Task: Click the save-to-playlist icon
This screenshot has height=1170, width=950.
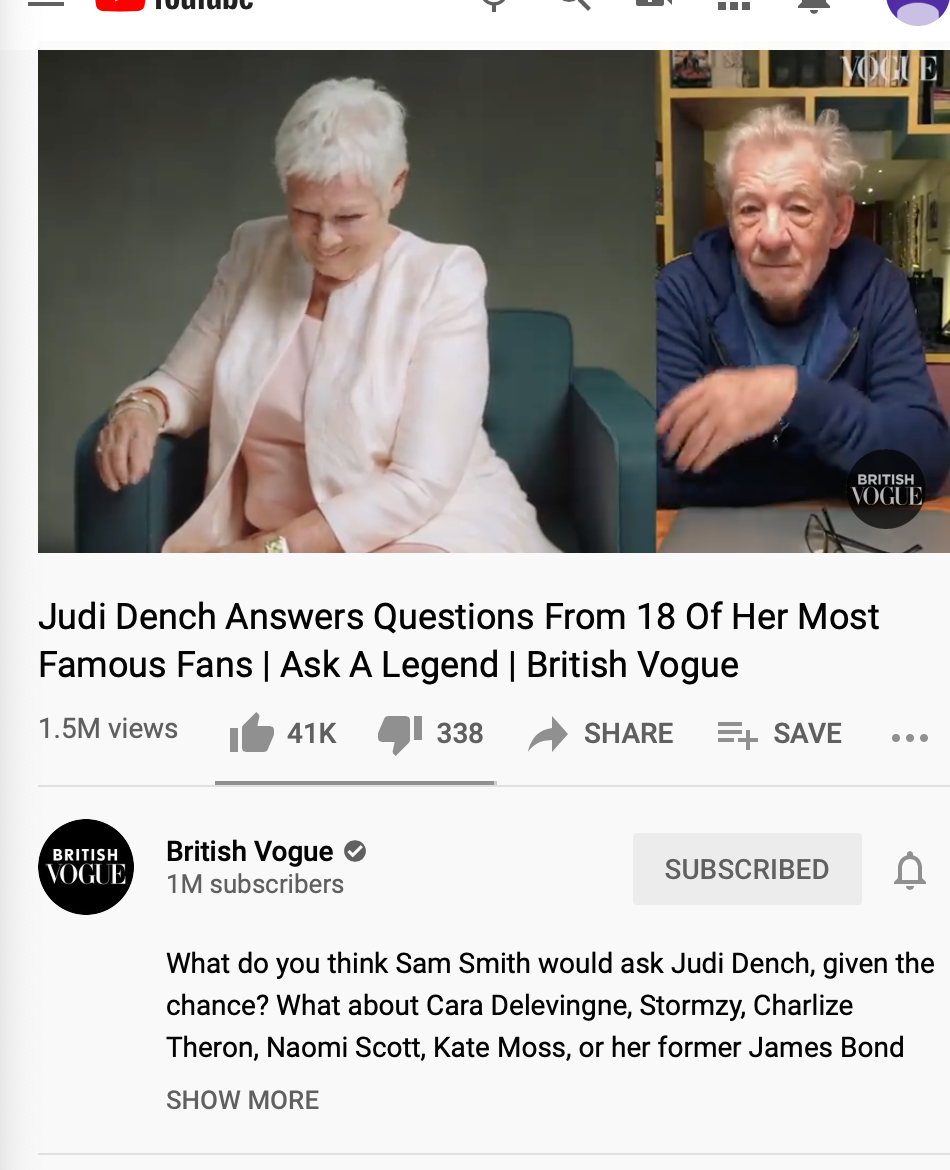Action: 737,734
